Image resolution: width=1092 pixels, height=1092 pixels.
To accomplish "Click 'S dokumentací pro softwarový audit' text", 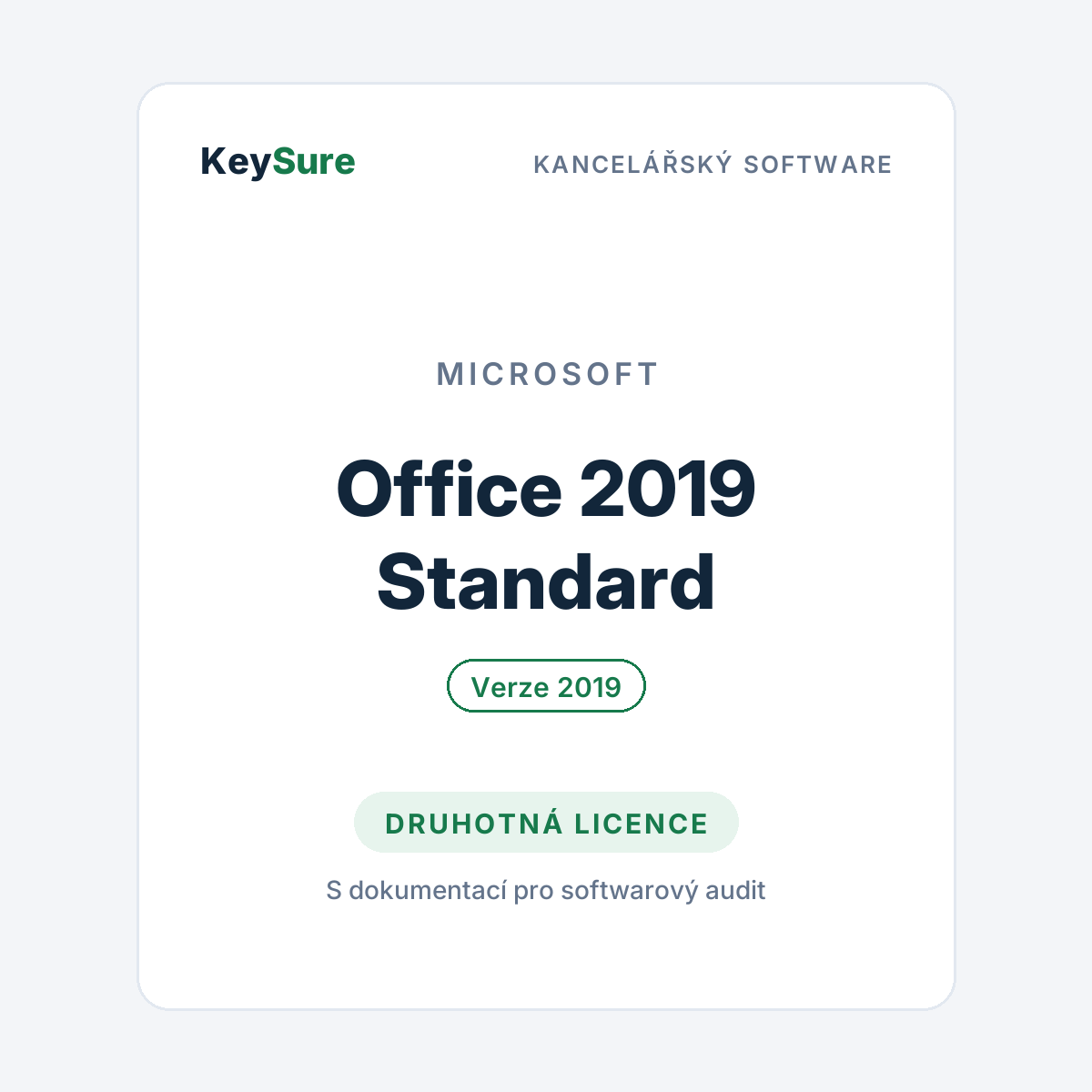I will [x=546, y=890].
